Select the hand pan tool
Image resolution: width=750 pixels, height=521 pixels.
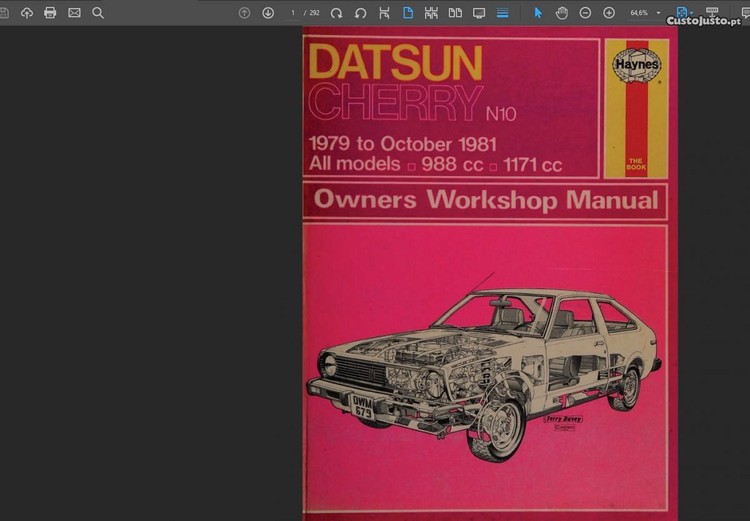[x=562, y=13]
